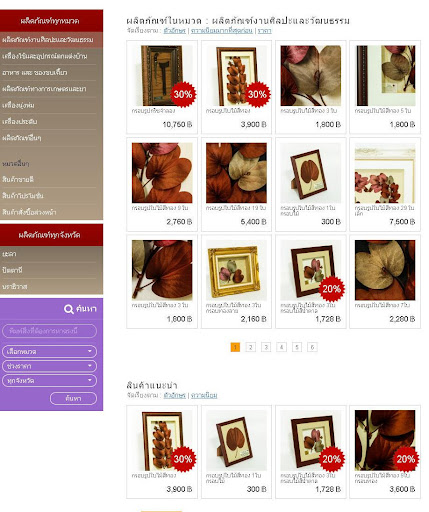This screenshot has width=429, height=512.
Task: Open gold framed leaf product priced 2,160 ฿
Action: tap(236, 270)
